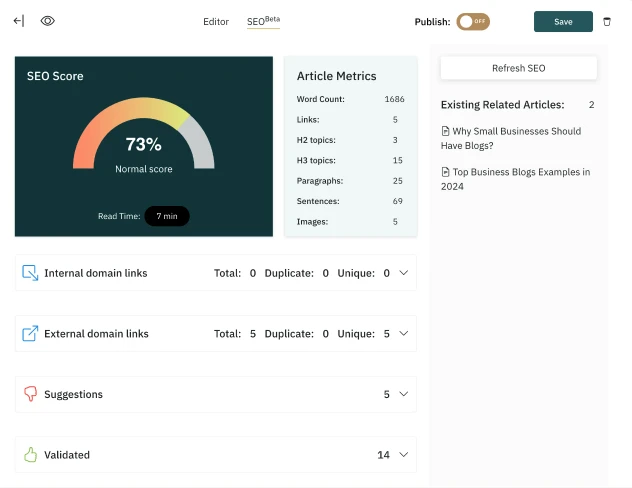Viewport: 632px width, 488px height.
Task: Collapse the sidebar with the back arrow icon
Action: coord(19,21)
